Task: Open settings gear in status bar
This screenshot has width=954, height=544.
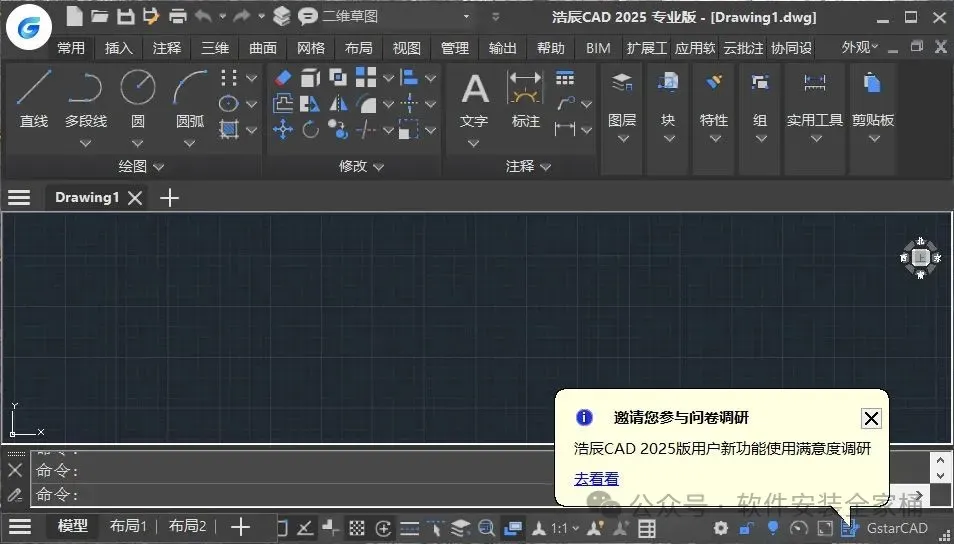Action: (x=720, y=528)
